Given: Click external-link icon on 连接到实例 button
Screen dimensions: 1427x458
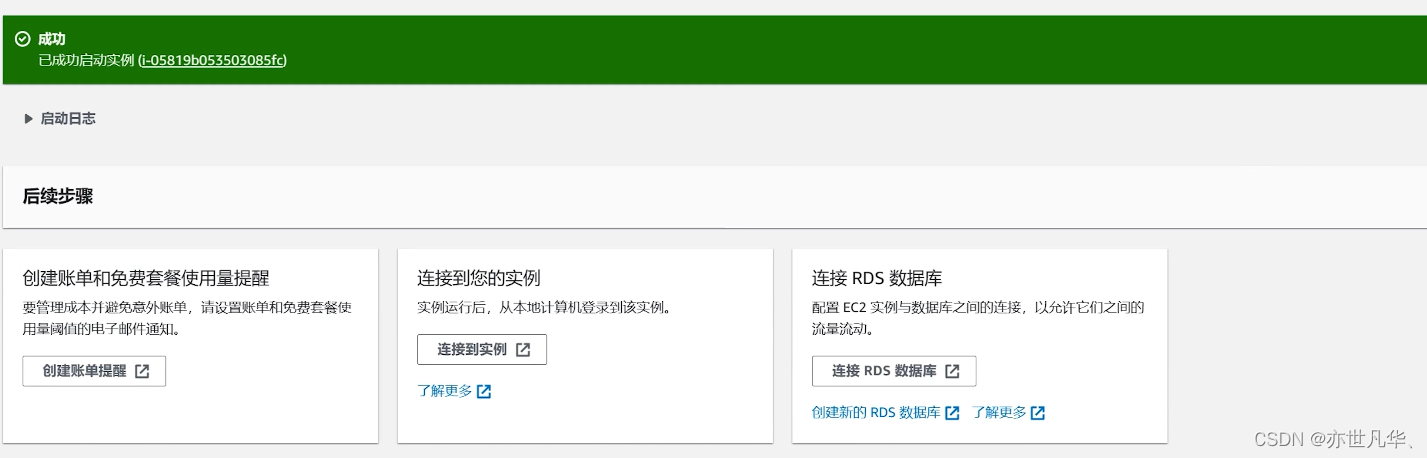Looking at the screenshot, I should (523, 350).
